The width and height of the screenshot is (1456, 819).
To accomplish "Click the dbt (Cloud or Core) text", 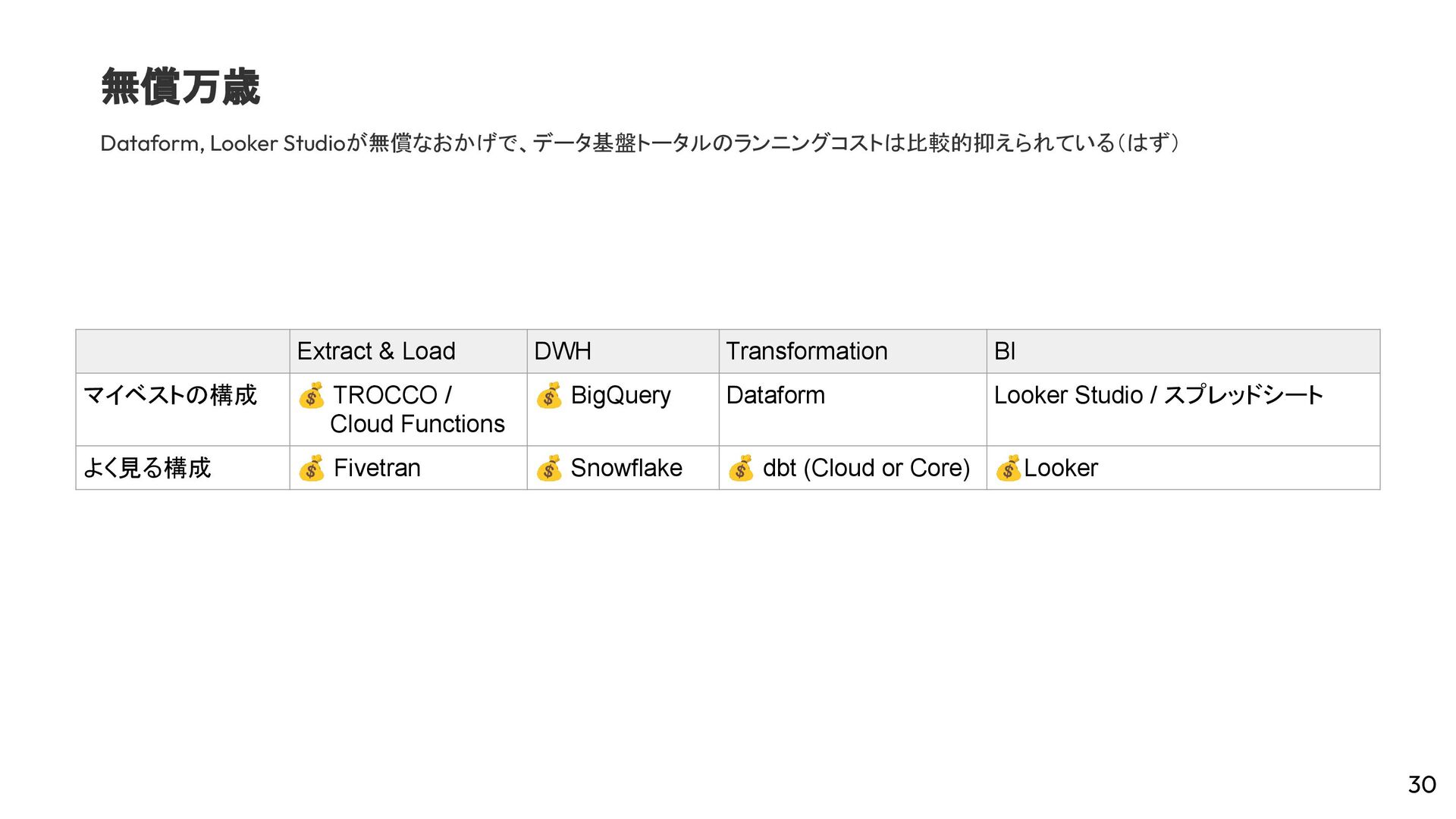I will (x=866, y=468).
